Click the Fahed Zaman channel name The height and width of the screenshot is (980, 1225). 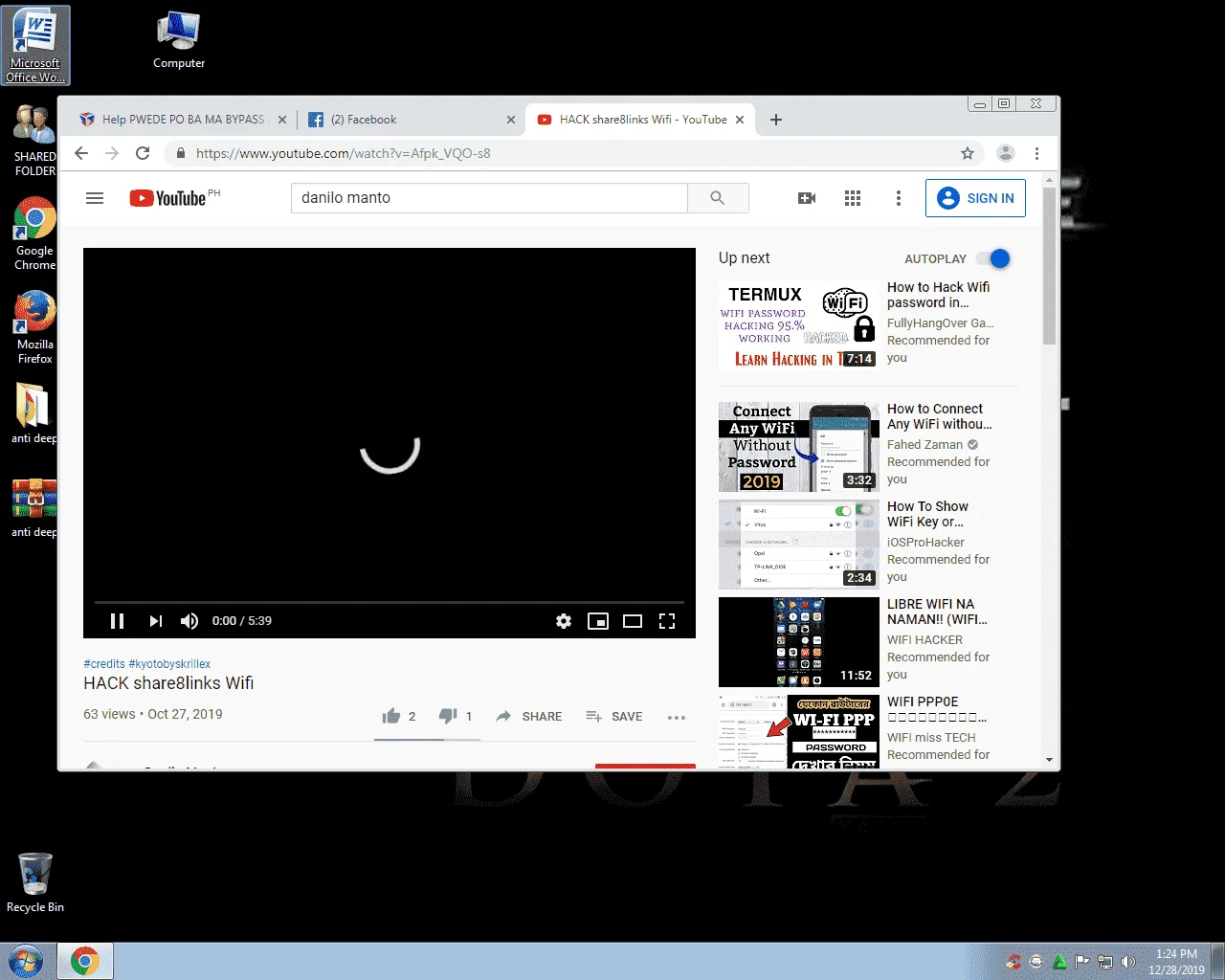click(924, 445)
